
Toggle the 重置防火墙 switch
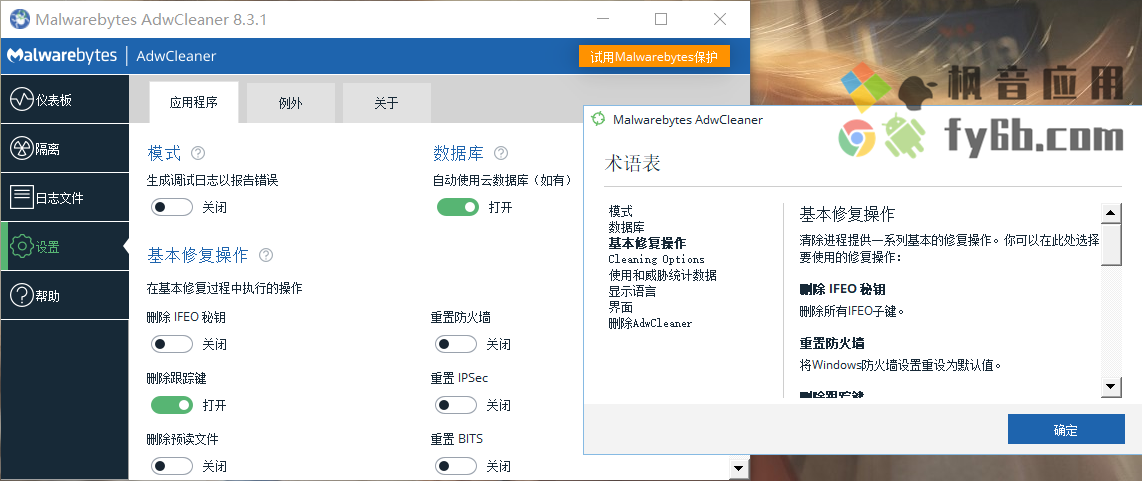[456, 344]
